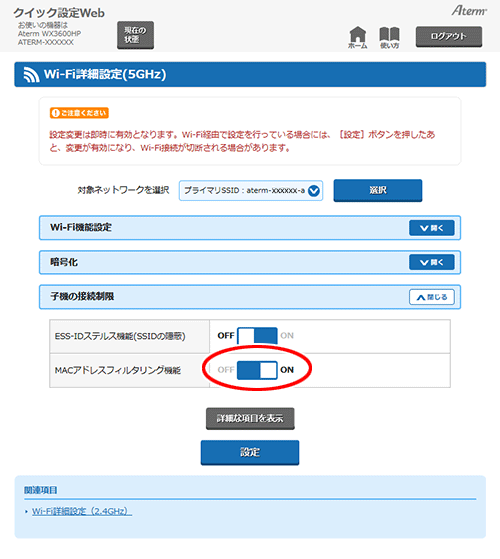Toggle ESS-IDステルス機能 switch
Viewport: 500px width, 559px height.
[x=257, y=336]
